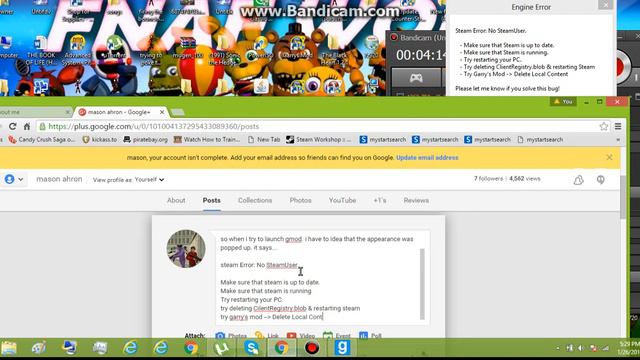
Task: Open Garry's Mod from the taskbar
Action: tap(342, 348)
